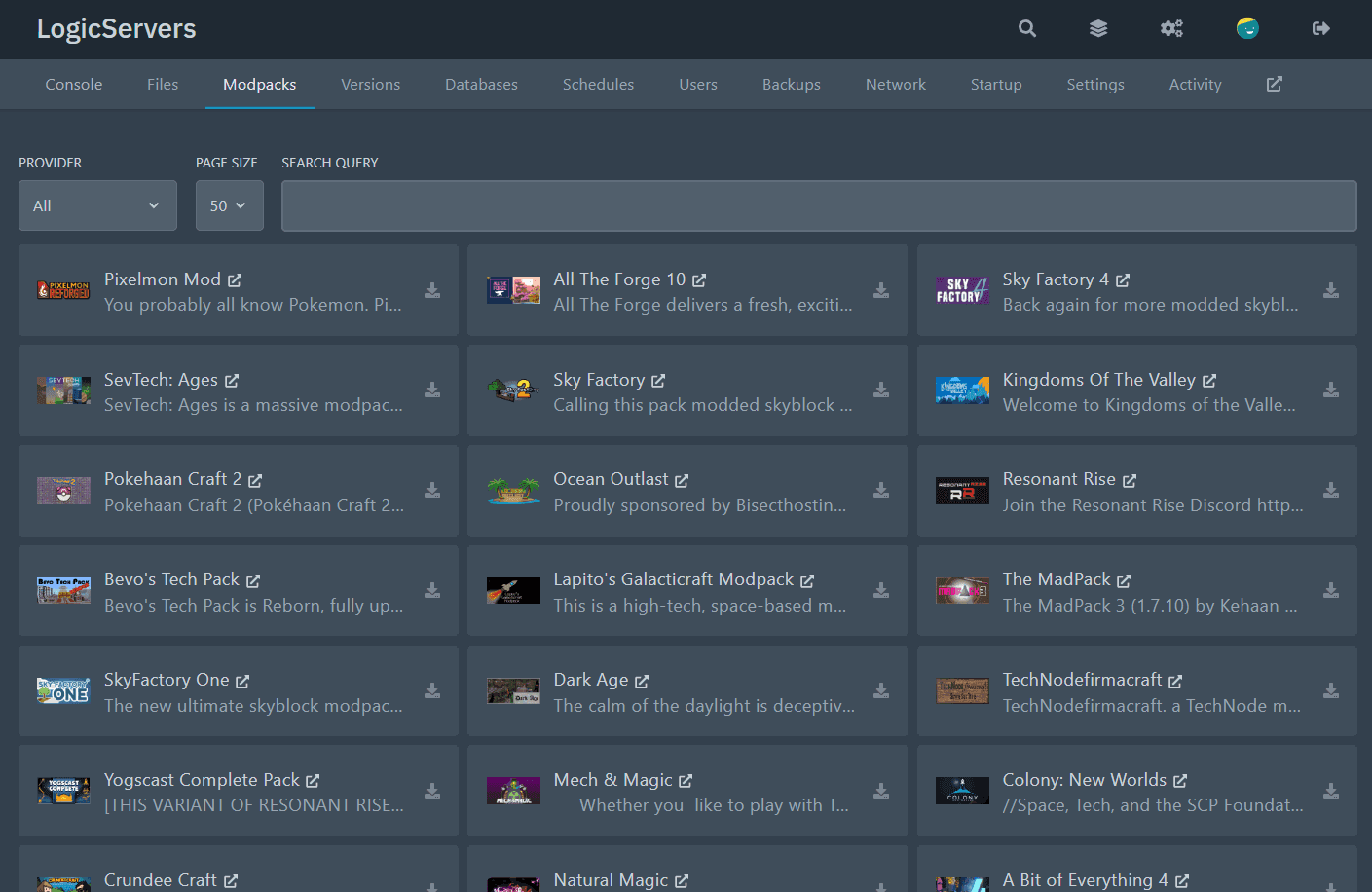Download the Ocean Outlast modpack
Screen dimensions: 1372x892
(x=881, y=490)
